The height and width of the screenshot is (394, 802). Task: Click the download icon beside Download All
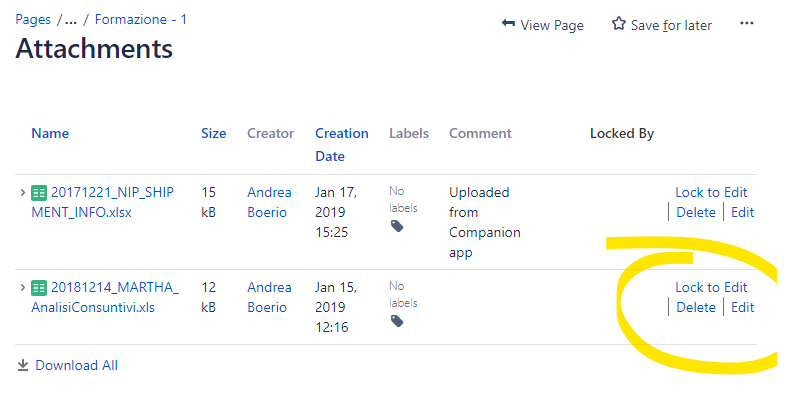[x=23, y=365]
